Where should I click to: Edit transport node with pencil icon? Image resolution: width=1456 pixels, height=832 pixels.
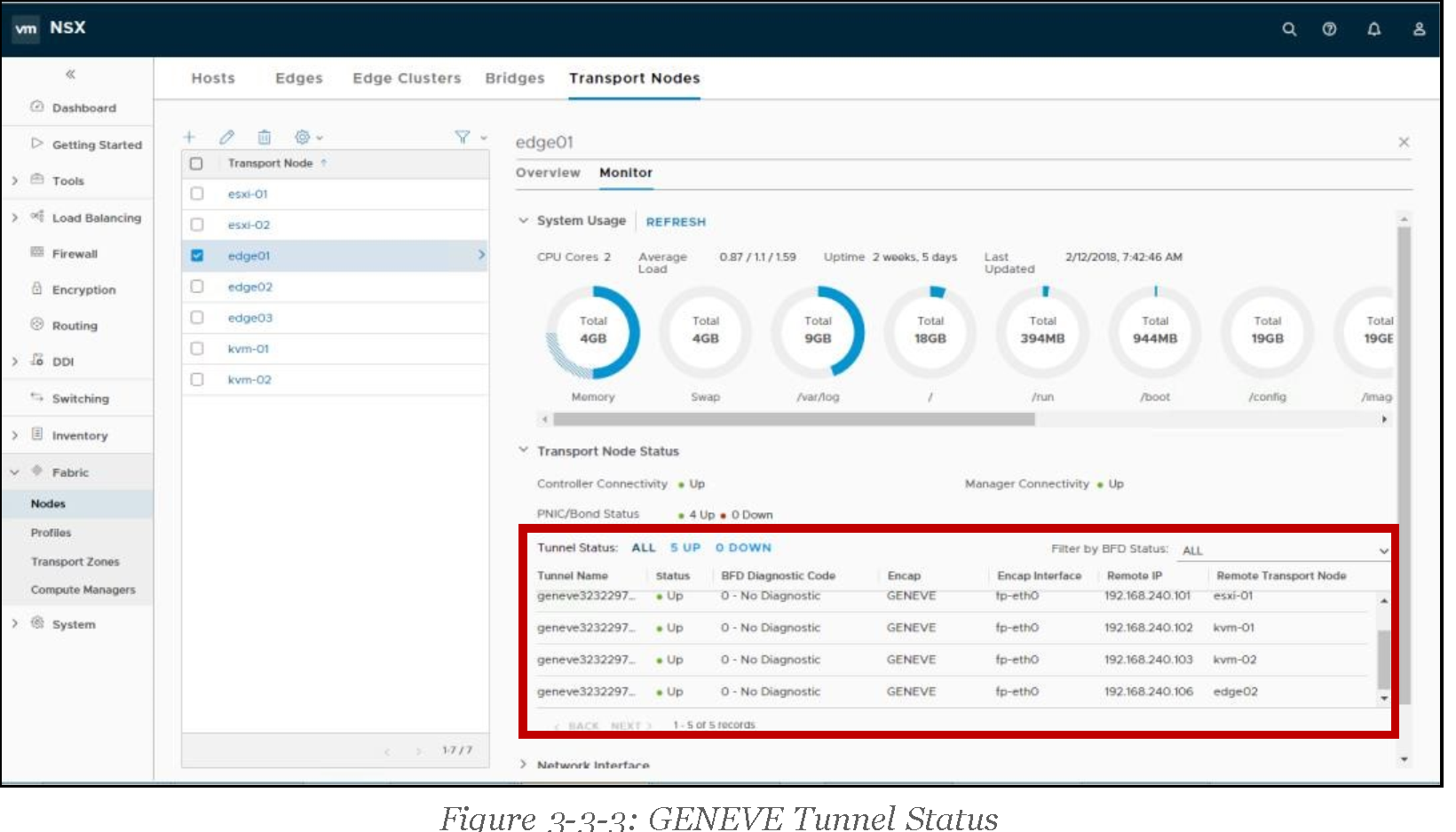coord(226,137)
